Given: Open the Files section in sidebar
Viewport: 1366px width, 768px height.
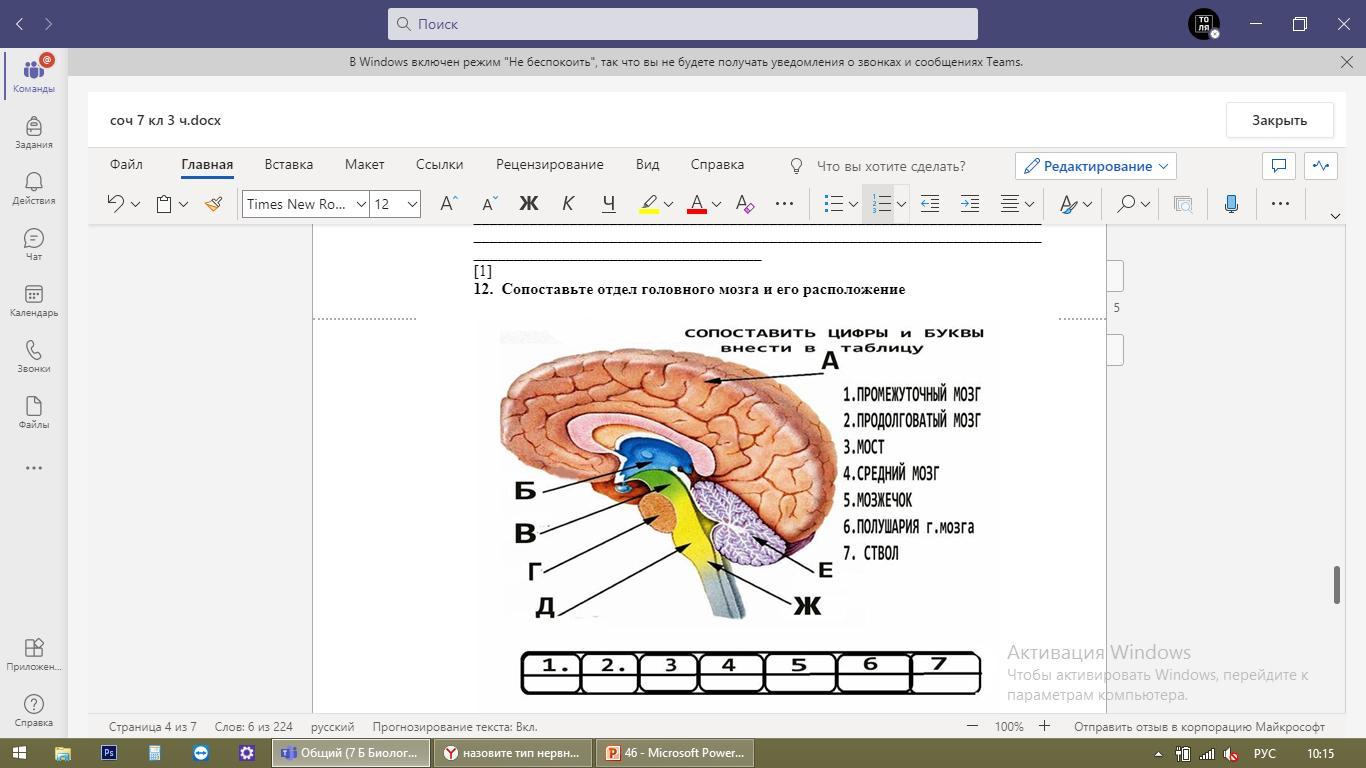Looking at the screenshot, I should 33,412.
